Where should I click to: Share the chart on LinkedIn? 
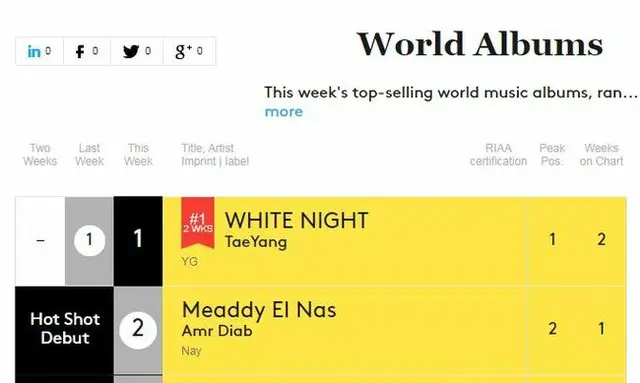(39, 51)
